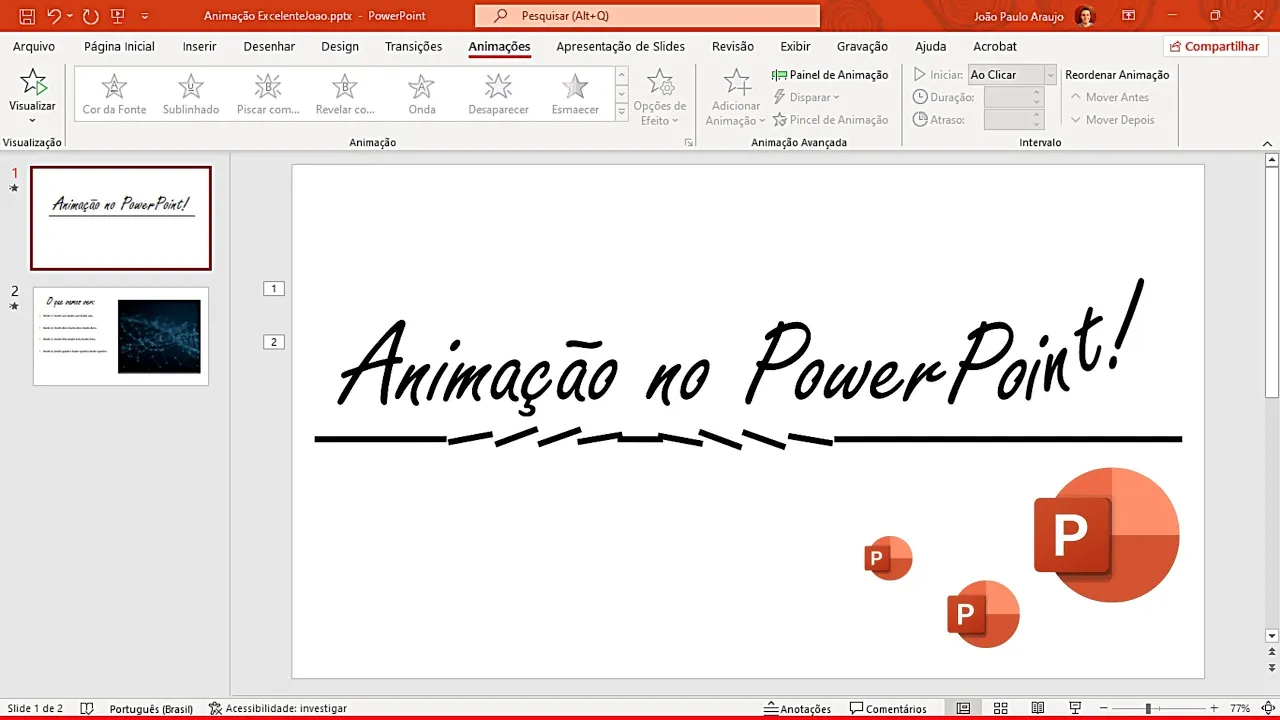Open the Comentários pane
This screenshot has height=720, width=1280.
click(888, 708)
